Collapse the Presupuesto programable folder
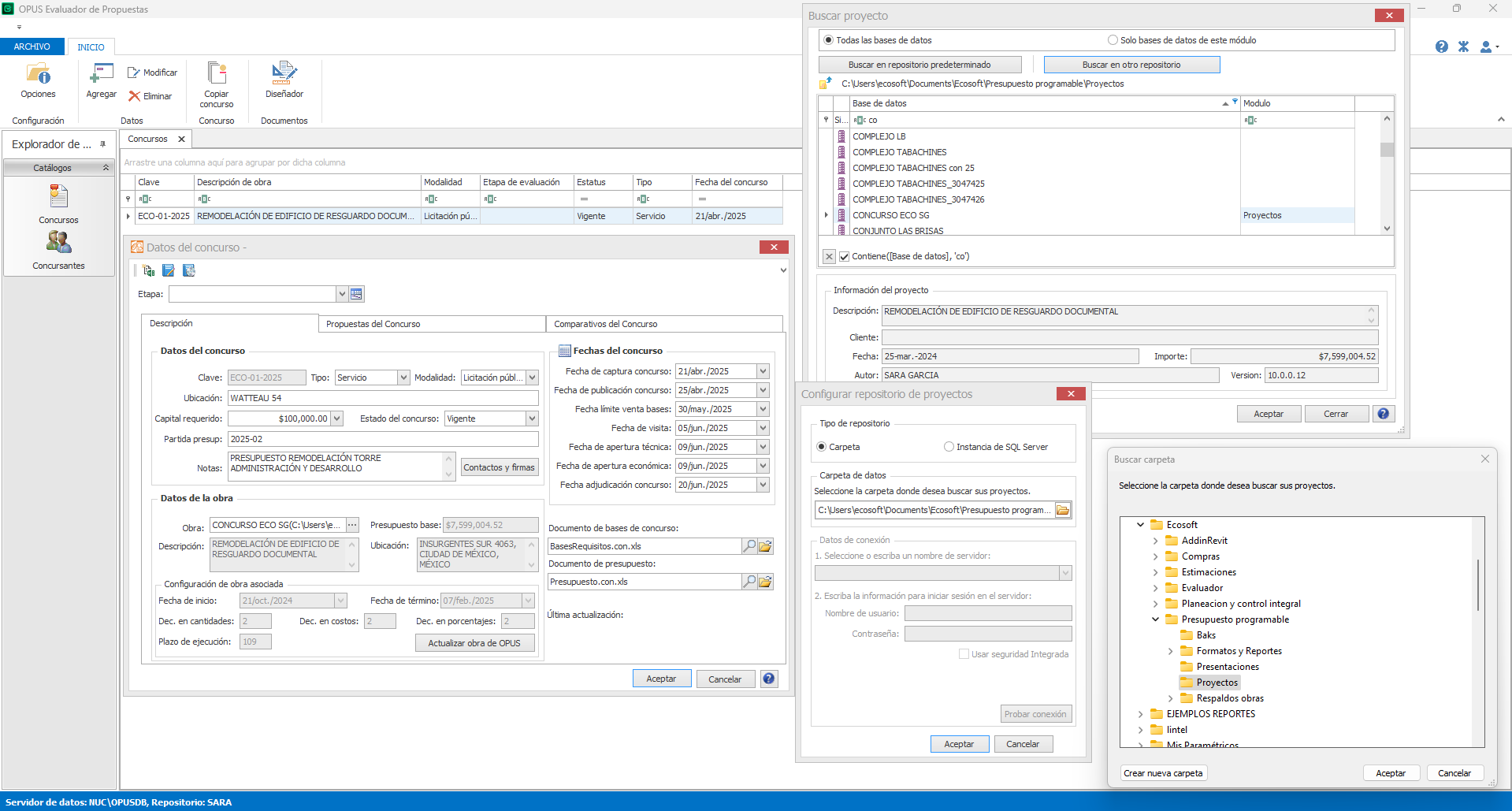This screenshot has width=1512, height=811. click(1155, 619)
